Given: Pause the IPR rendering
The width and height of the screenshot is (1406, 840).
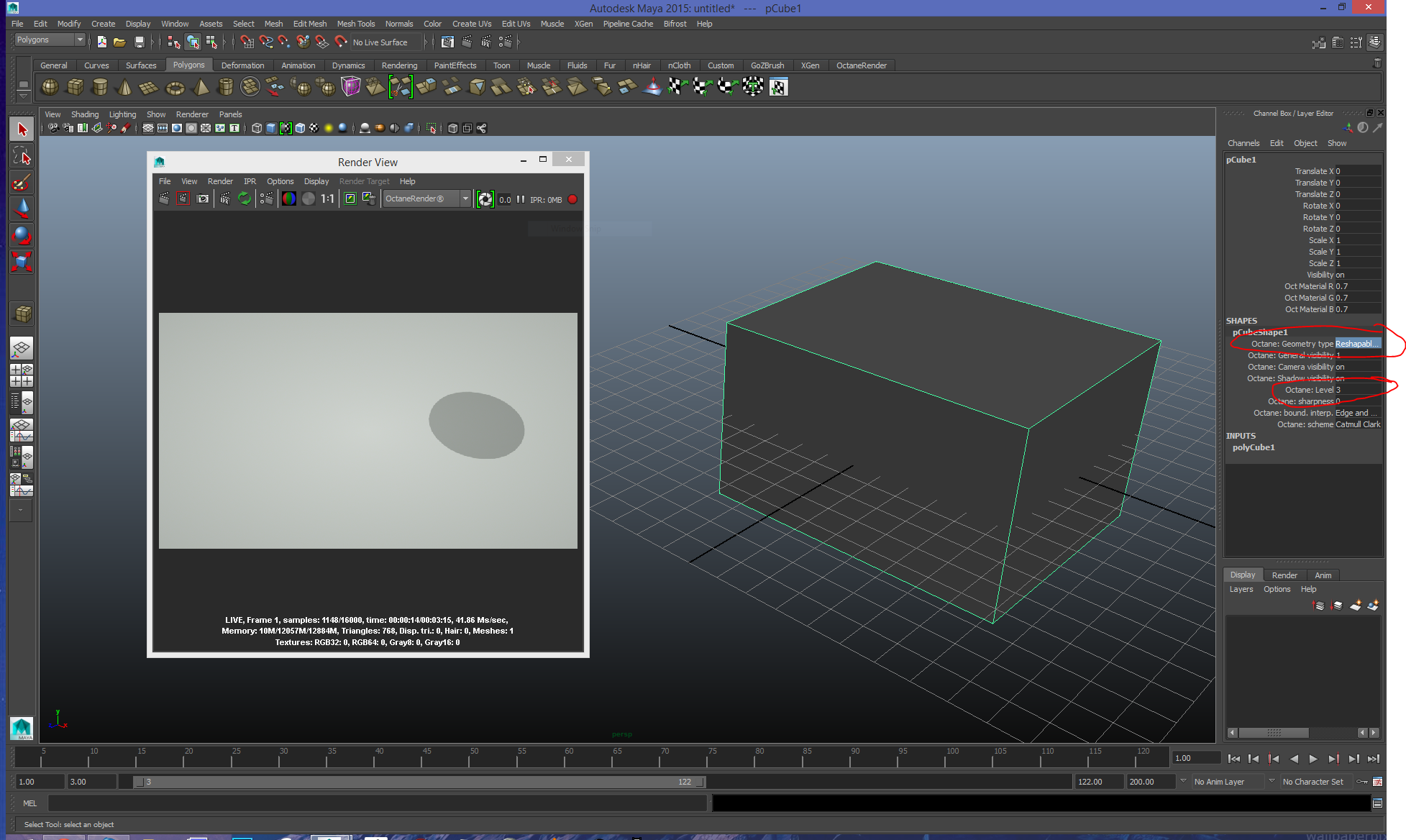Looking at the screenshot, I should [x=521, y=200].
